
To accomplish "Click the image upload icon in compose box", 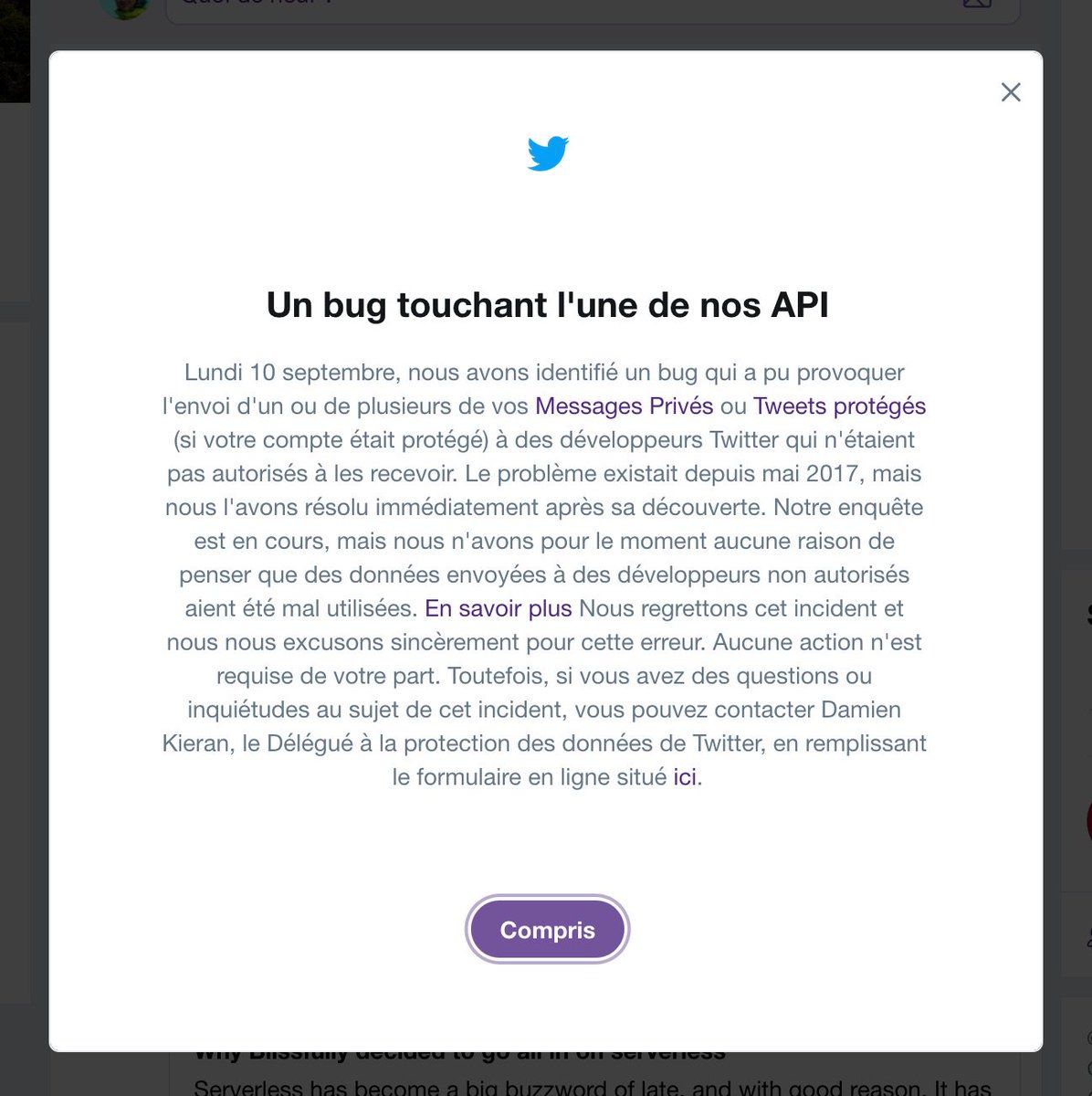I will click(976, 4).
